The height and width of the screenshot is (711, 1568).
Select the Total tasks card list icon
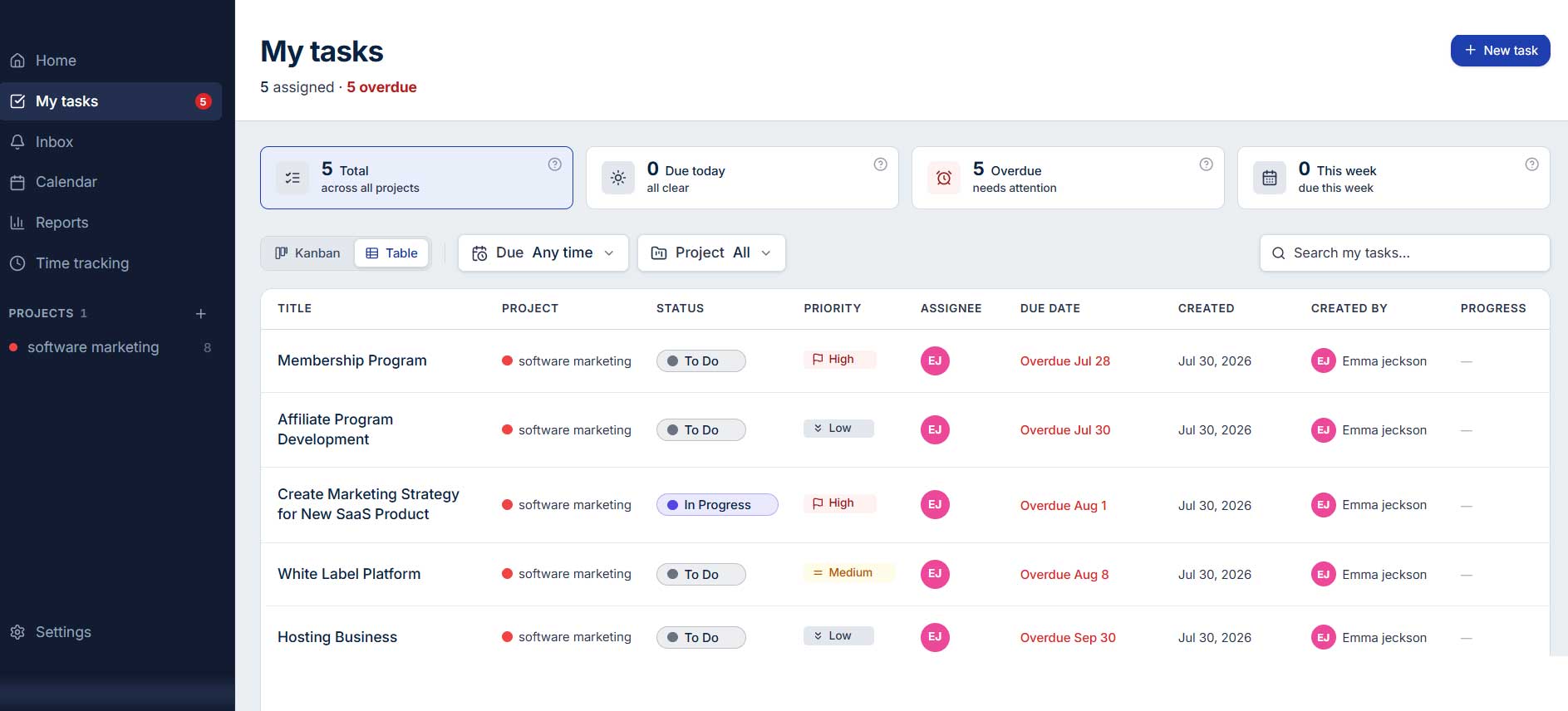292,178
